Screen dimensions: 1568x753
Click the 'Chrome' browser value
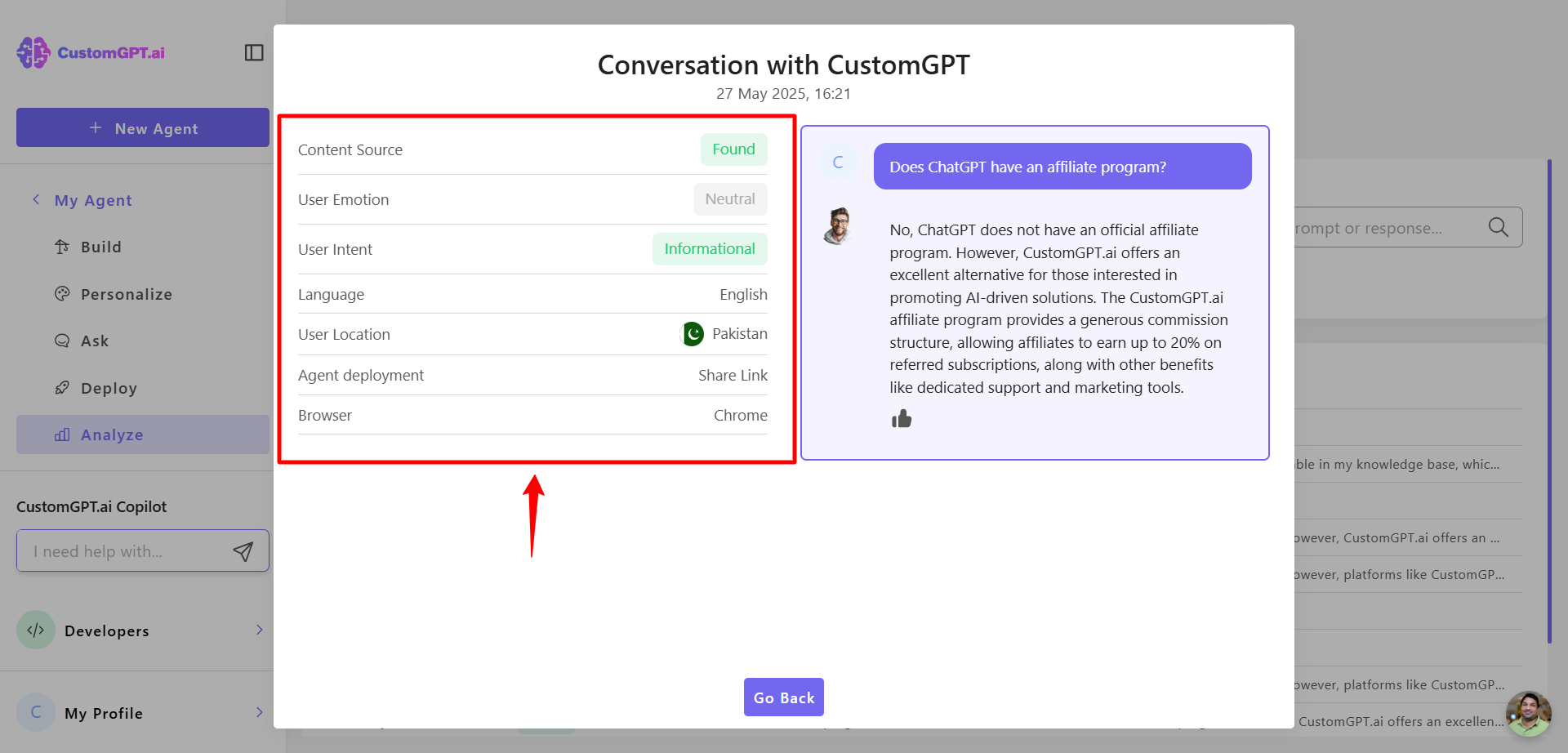(741, 415)
